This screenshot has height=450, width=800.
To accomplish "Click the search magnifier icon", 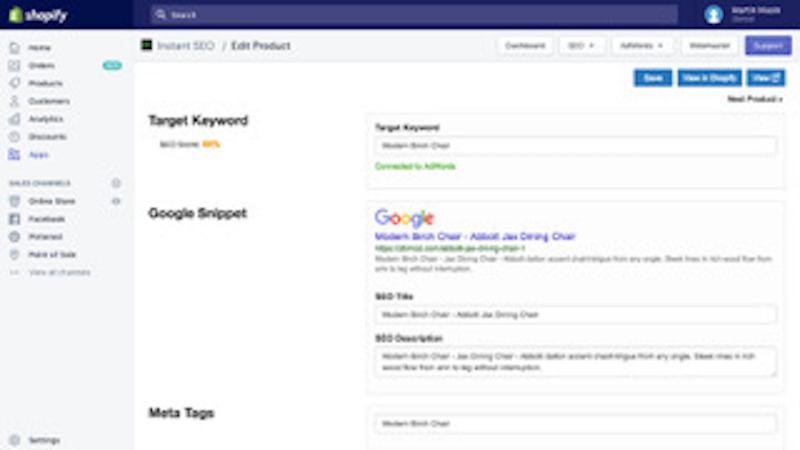I will coord(161,15).
